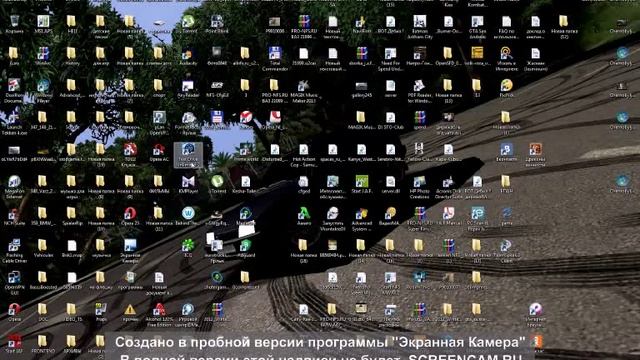Select the Hot Action Cop audio file
The width and height of the screenshot is (640, 360).
click(303, 155)
